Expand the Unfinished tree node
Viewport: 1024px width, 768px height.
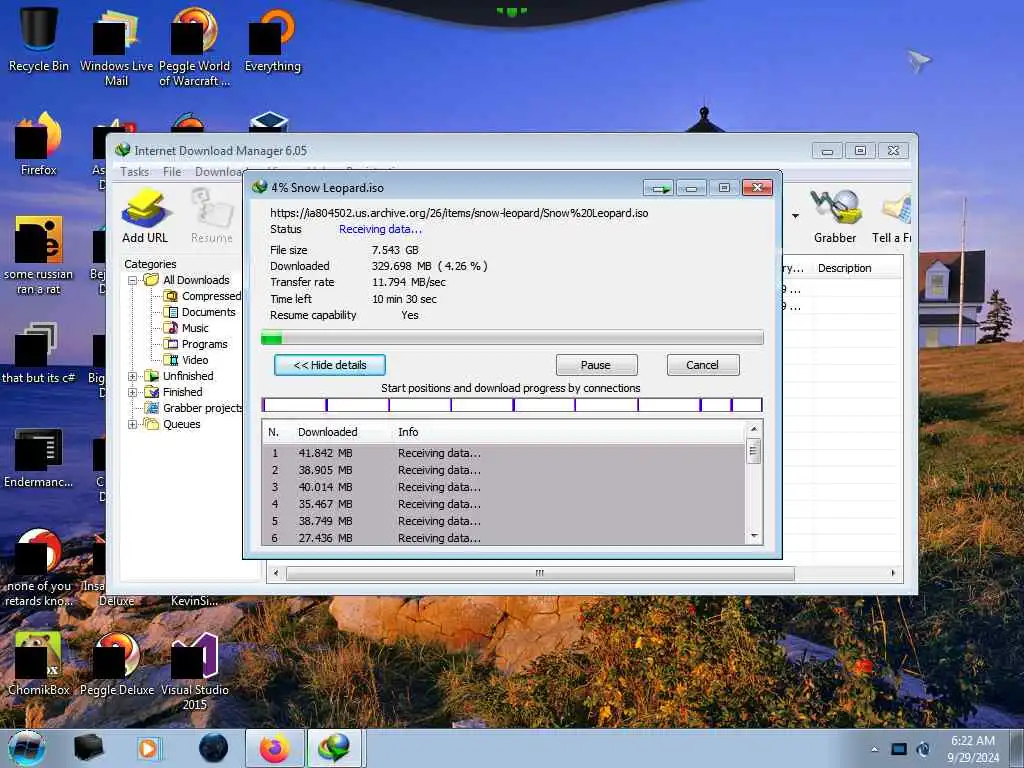pos(133,376)
